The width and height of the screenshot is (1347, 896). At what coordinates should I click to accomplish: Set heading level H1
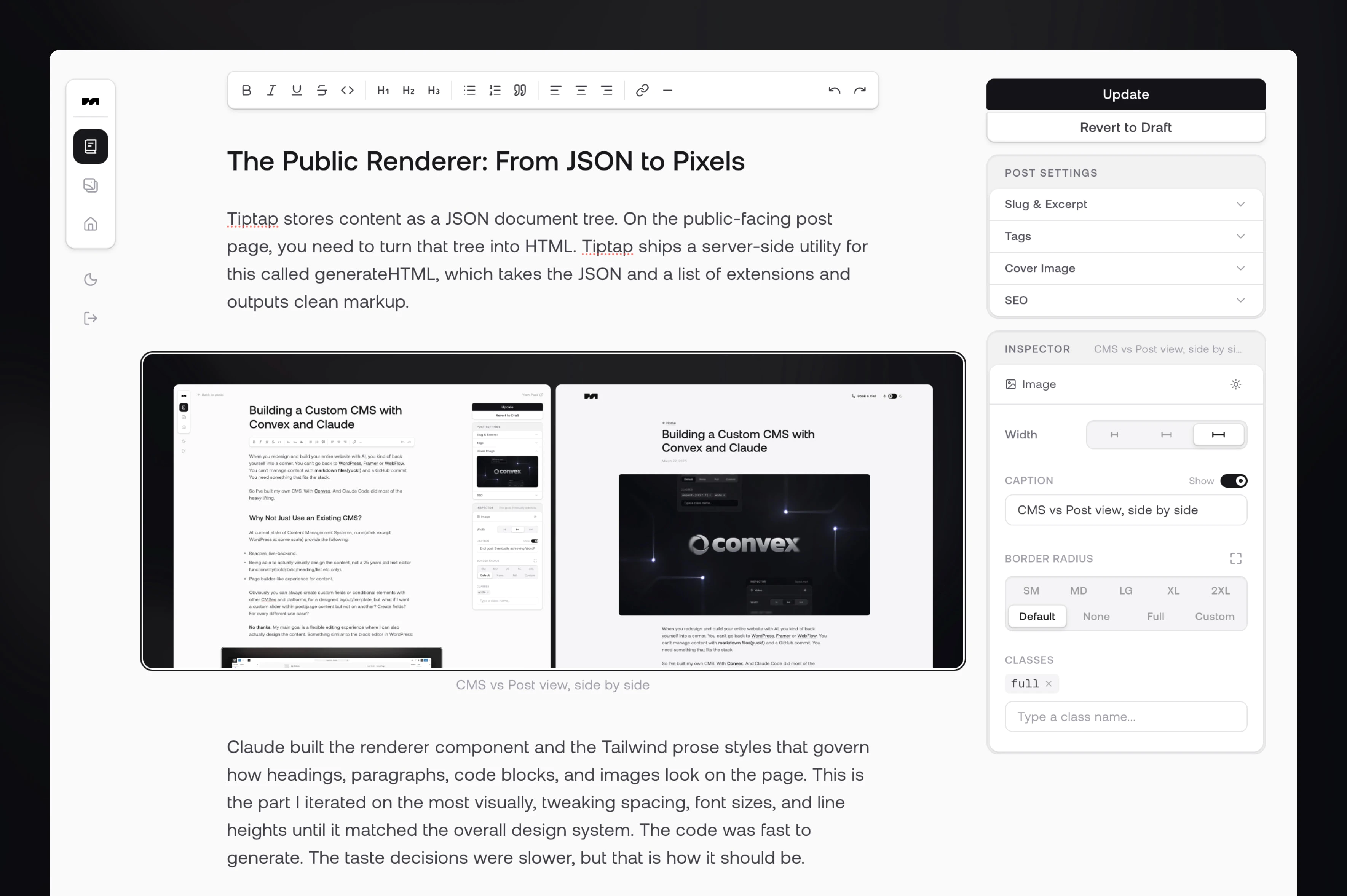coord(383,90)
